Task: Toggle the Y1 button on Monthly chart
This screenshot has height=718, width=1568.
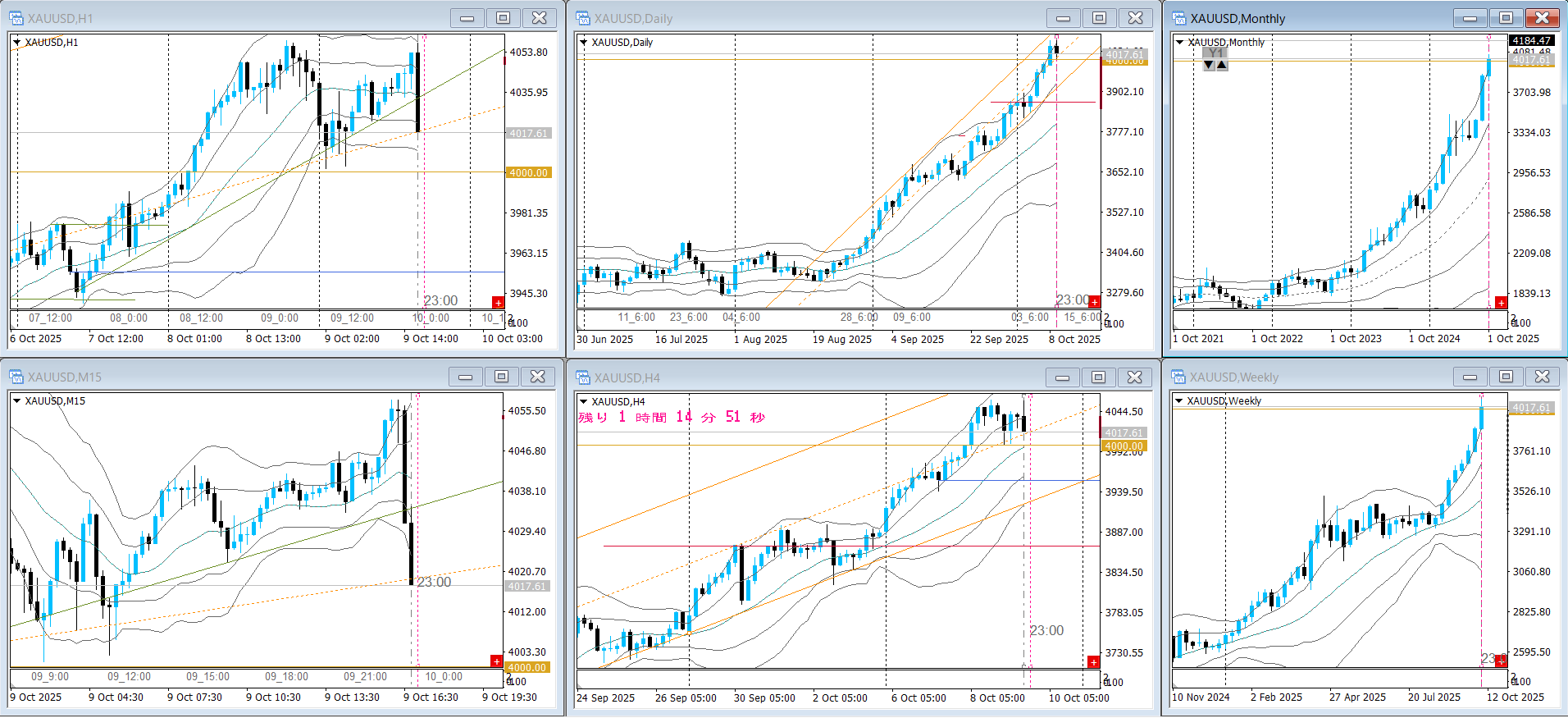Action: [1215, 53]
